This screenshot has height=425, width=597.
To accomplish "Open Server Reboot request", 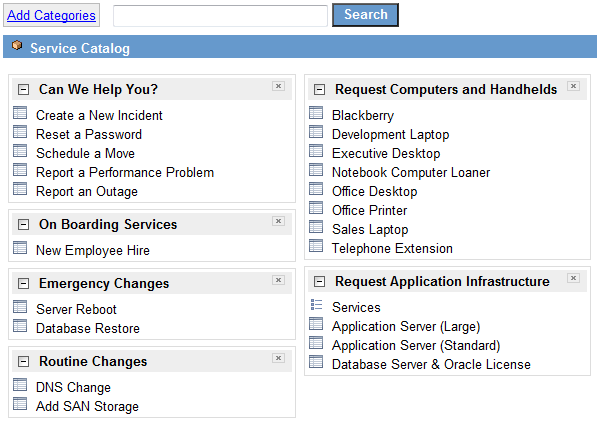I will [x=77, y=310].
